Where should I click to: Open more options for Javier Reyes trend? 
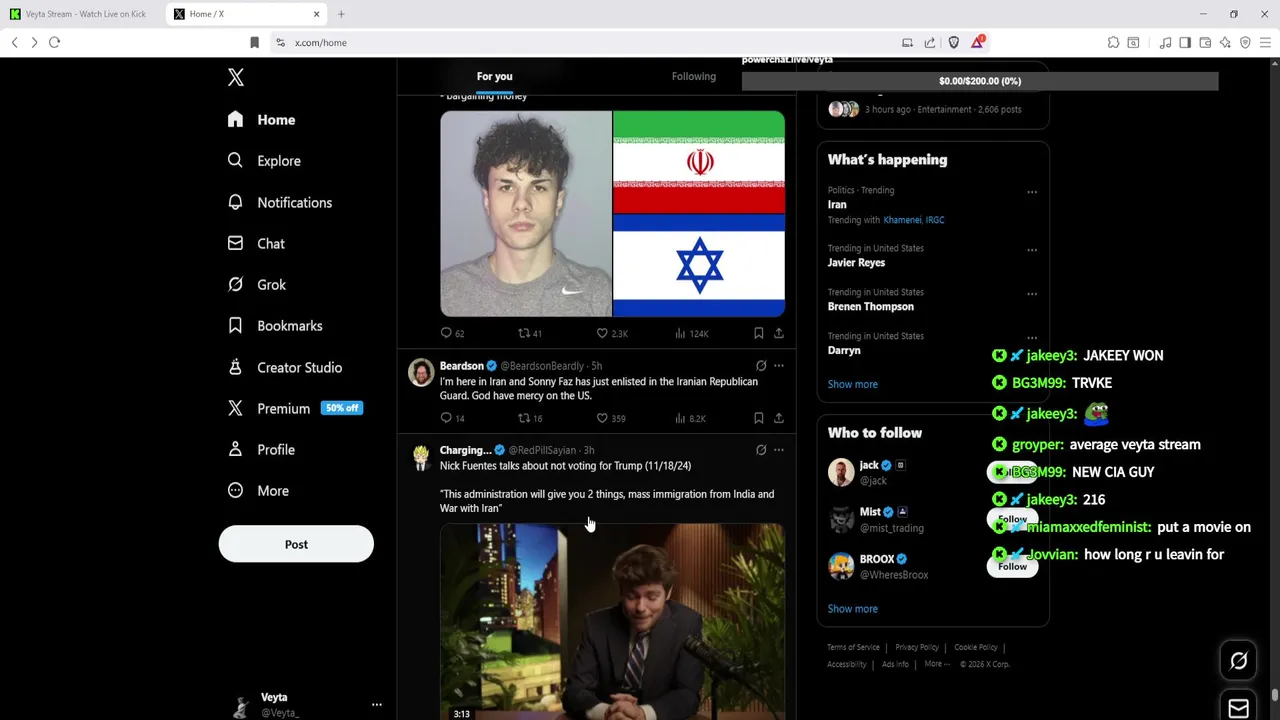(1032, 249)
